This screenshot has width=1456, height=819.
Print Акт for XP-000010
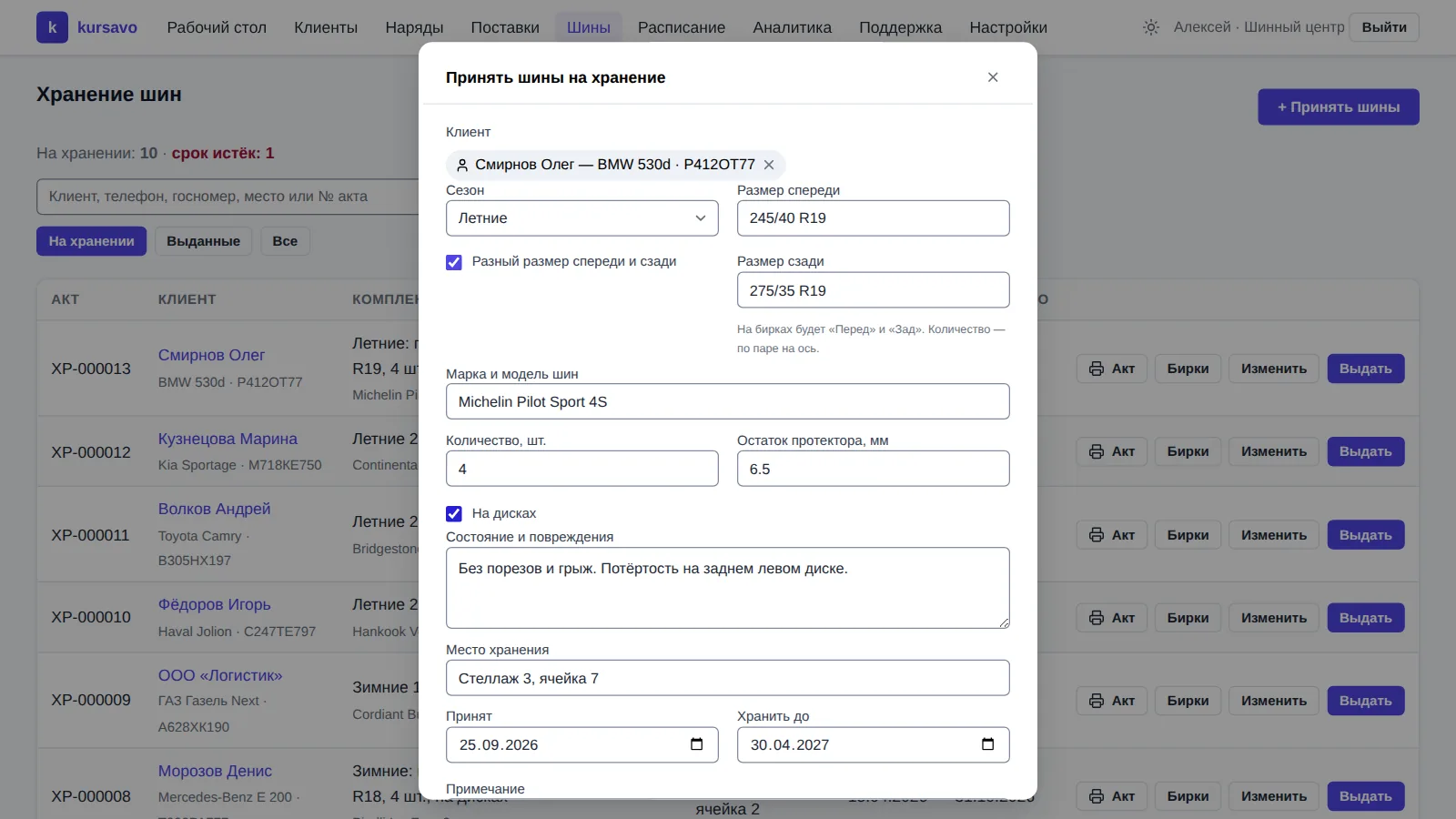(x=1112, y=618)
